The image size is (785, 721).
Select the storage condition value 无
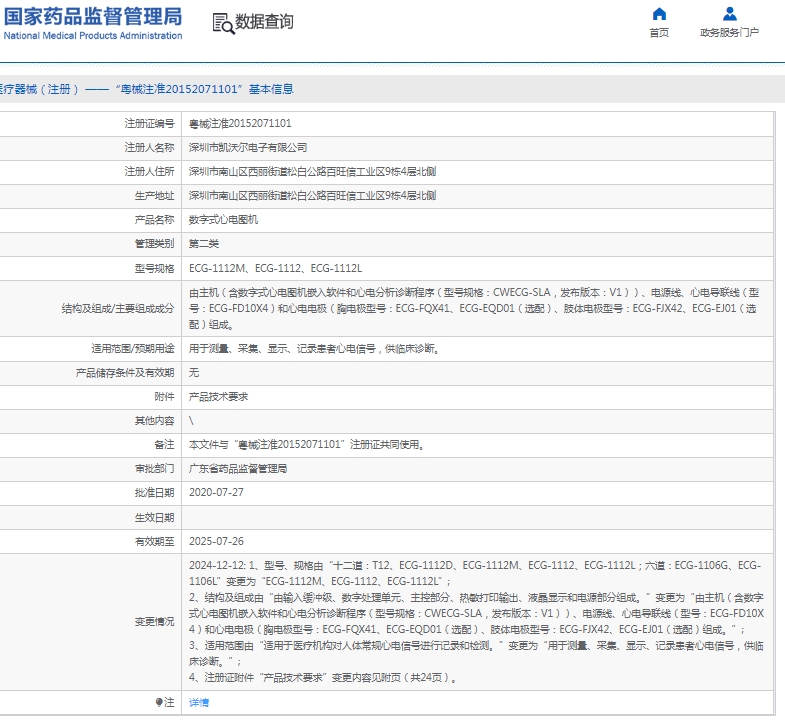click(x=194, y=373)
